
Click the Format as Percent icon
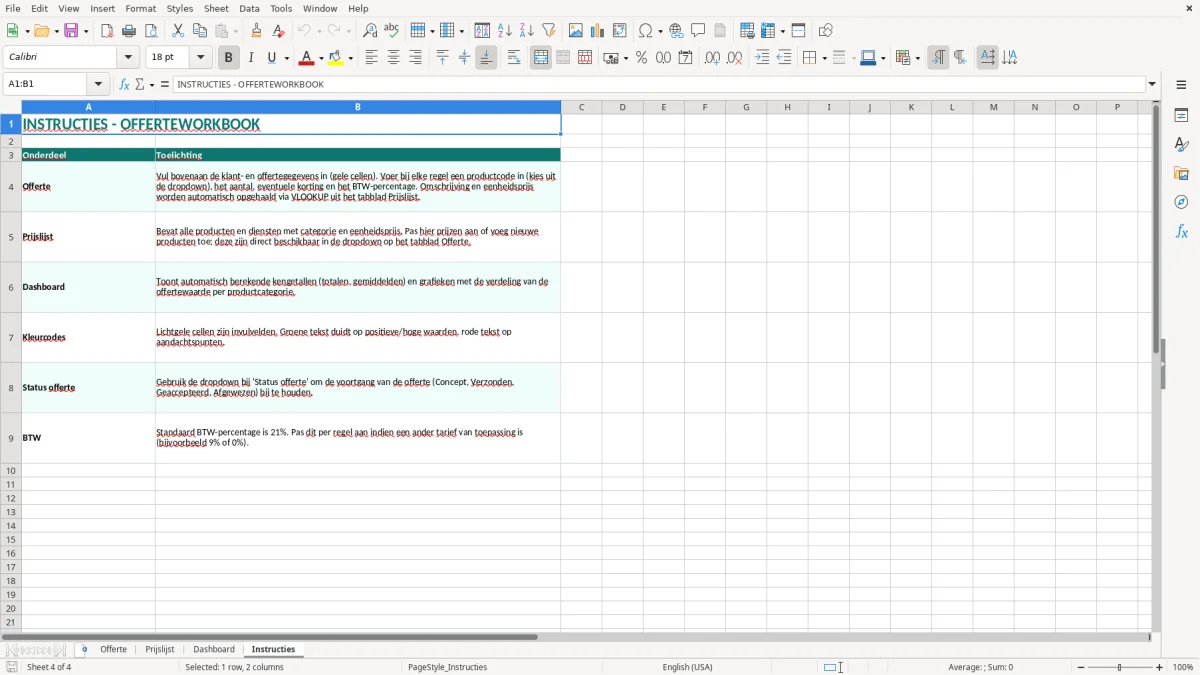[641, 58]
